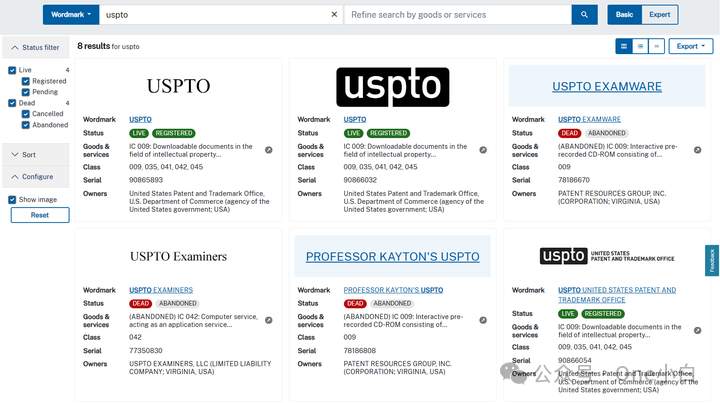This screenshot has height=403, width=720.
Task: Click the large USPTO EXAMWARE heading link
Action: coord(607,86)
